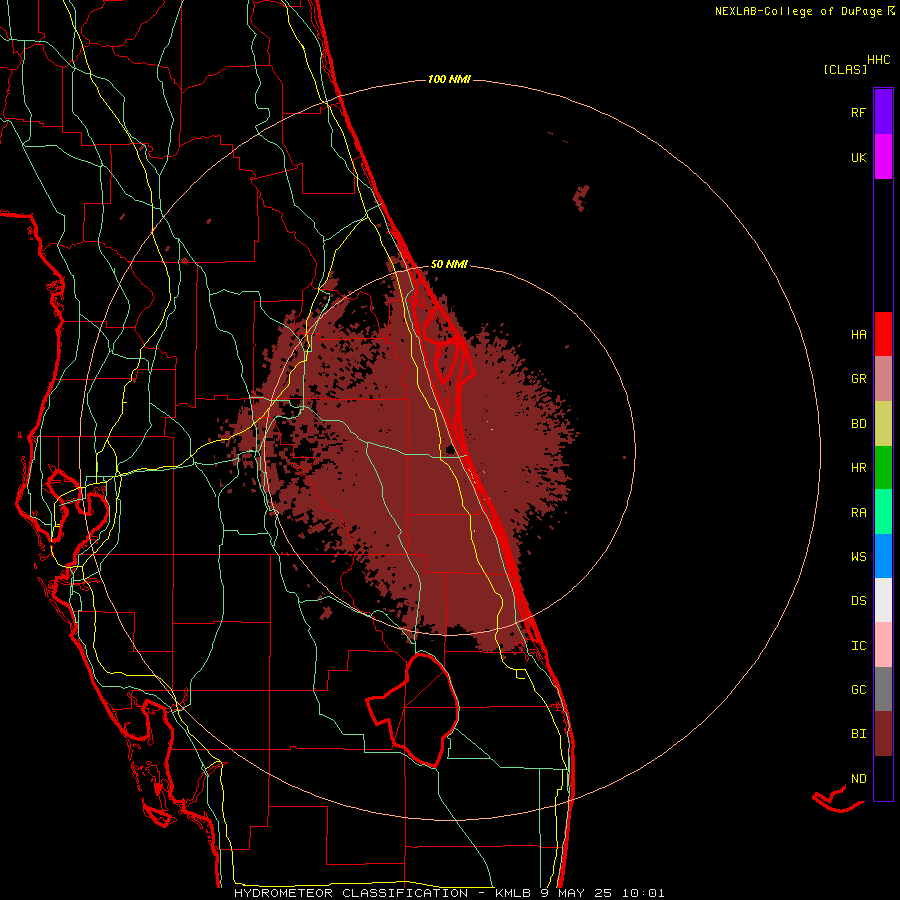Click the 9 MAY 25 date text
This screenshot has height=900, width=900.
click(x=576, y=893)
